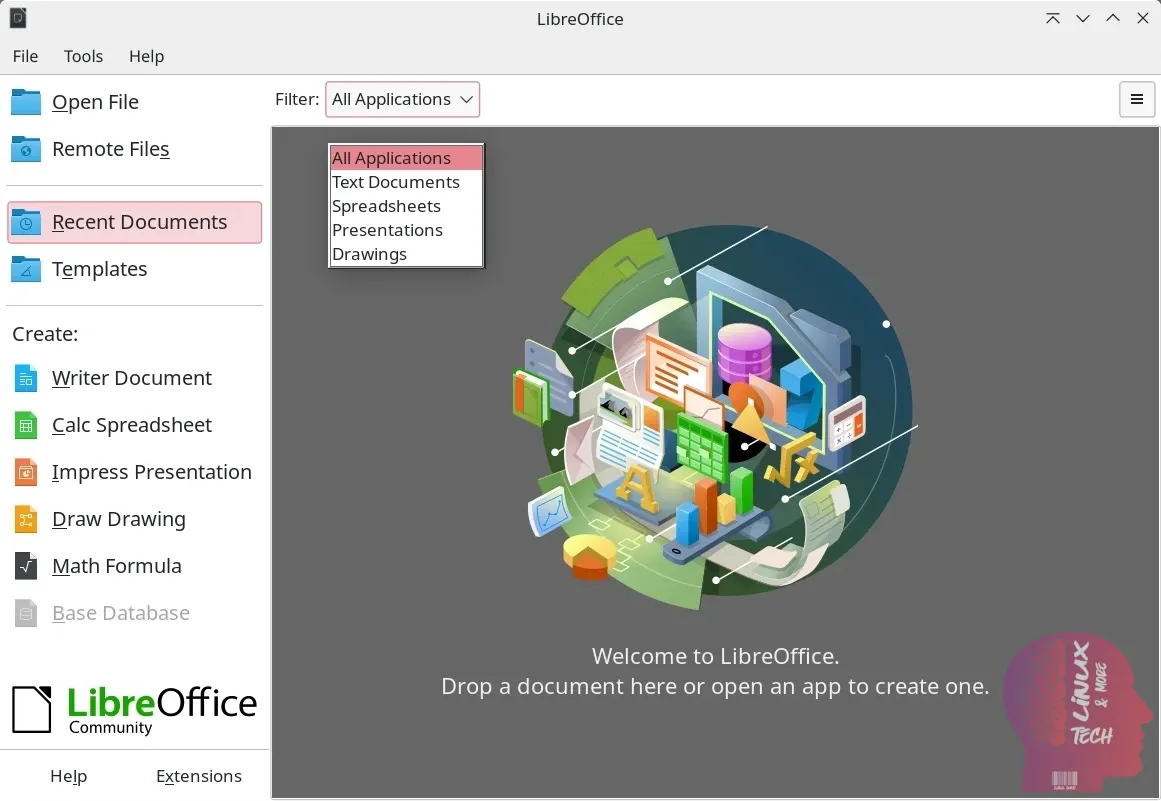Click the LibreOffice Community logo
This screenshot has width=1161, height=801.
click(135, 708)
